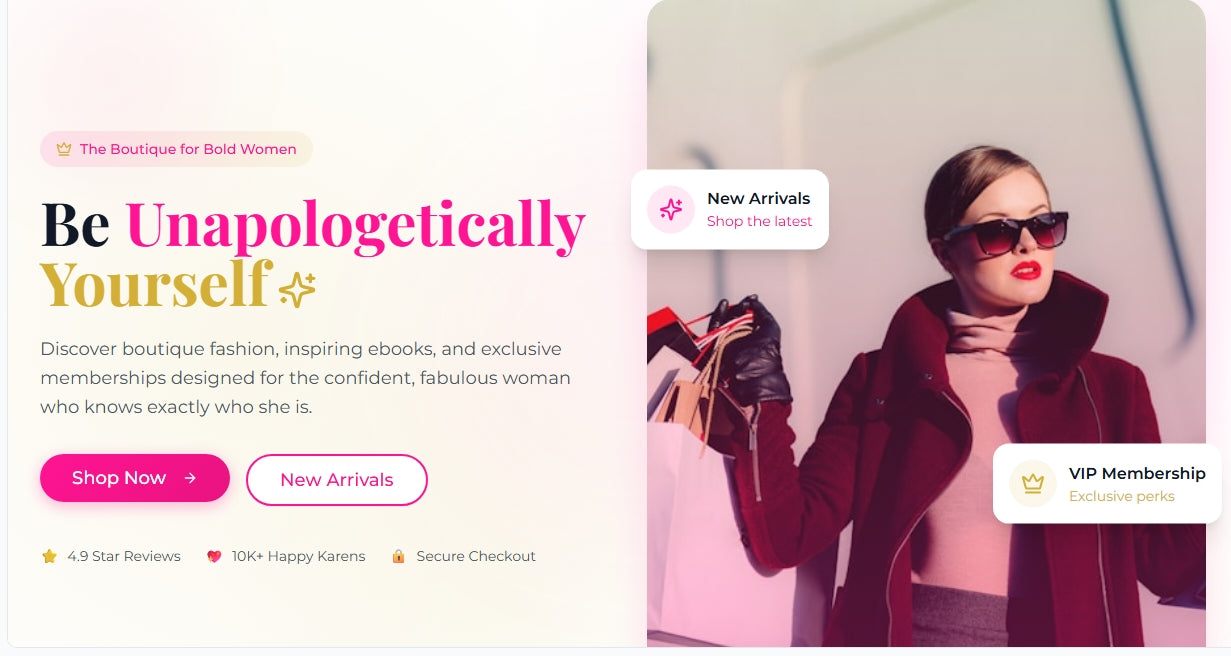The width and height of the screenshot is (1231, 657).
Task: Open the New Arrivals card title on photo
Action: coord(758,198)
